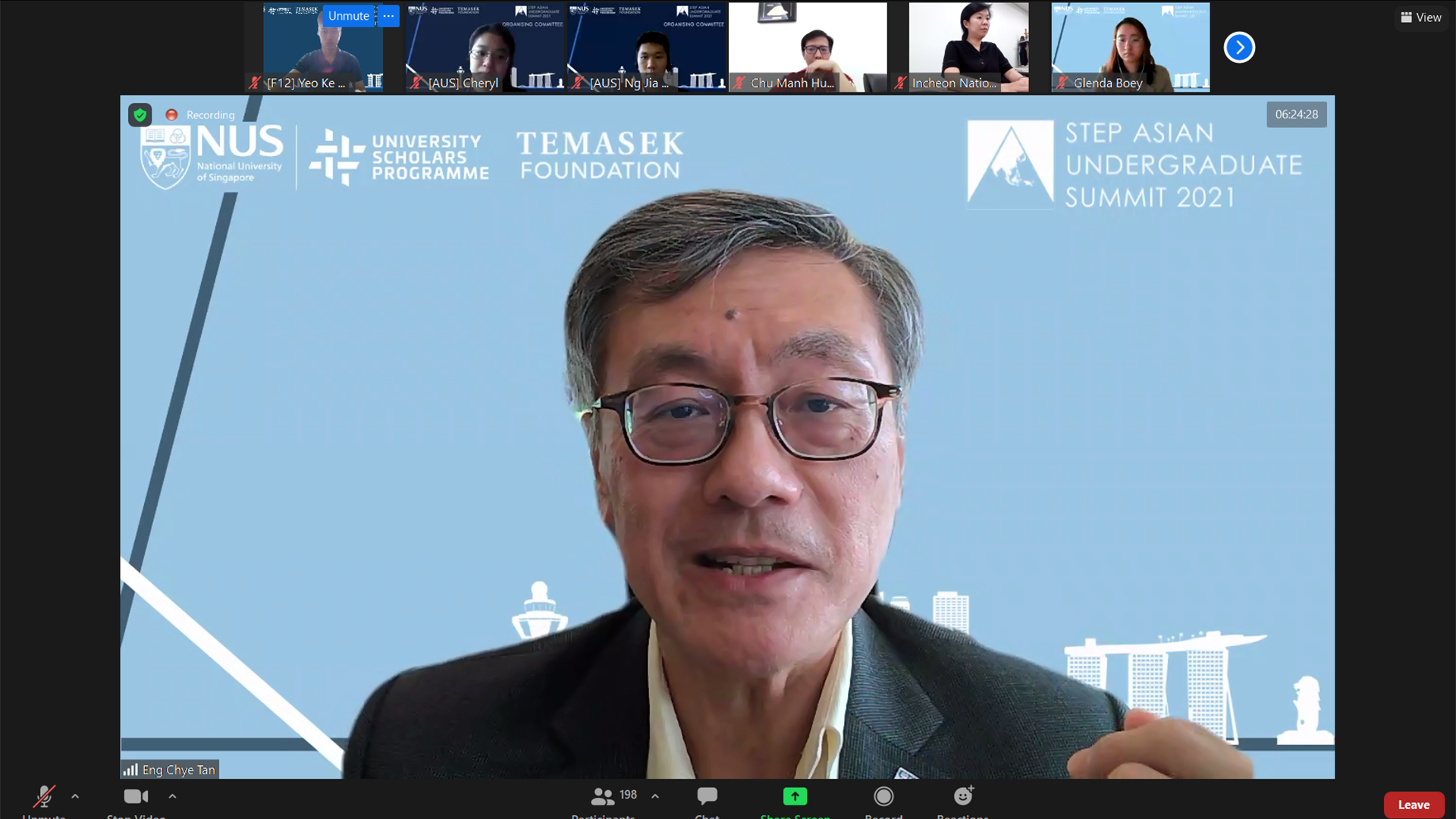Click Eng Chye Tan signal strength icon

[x=130, y=770]
